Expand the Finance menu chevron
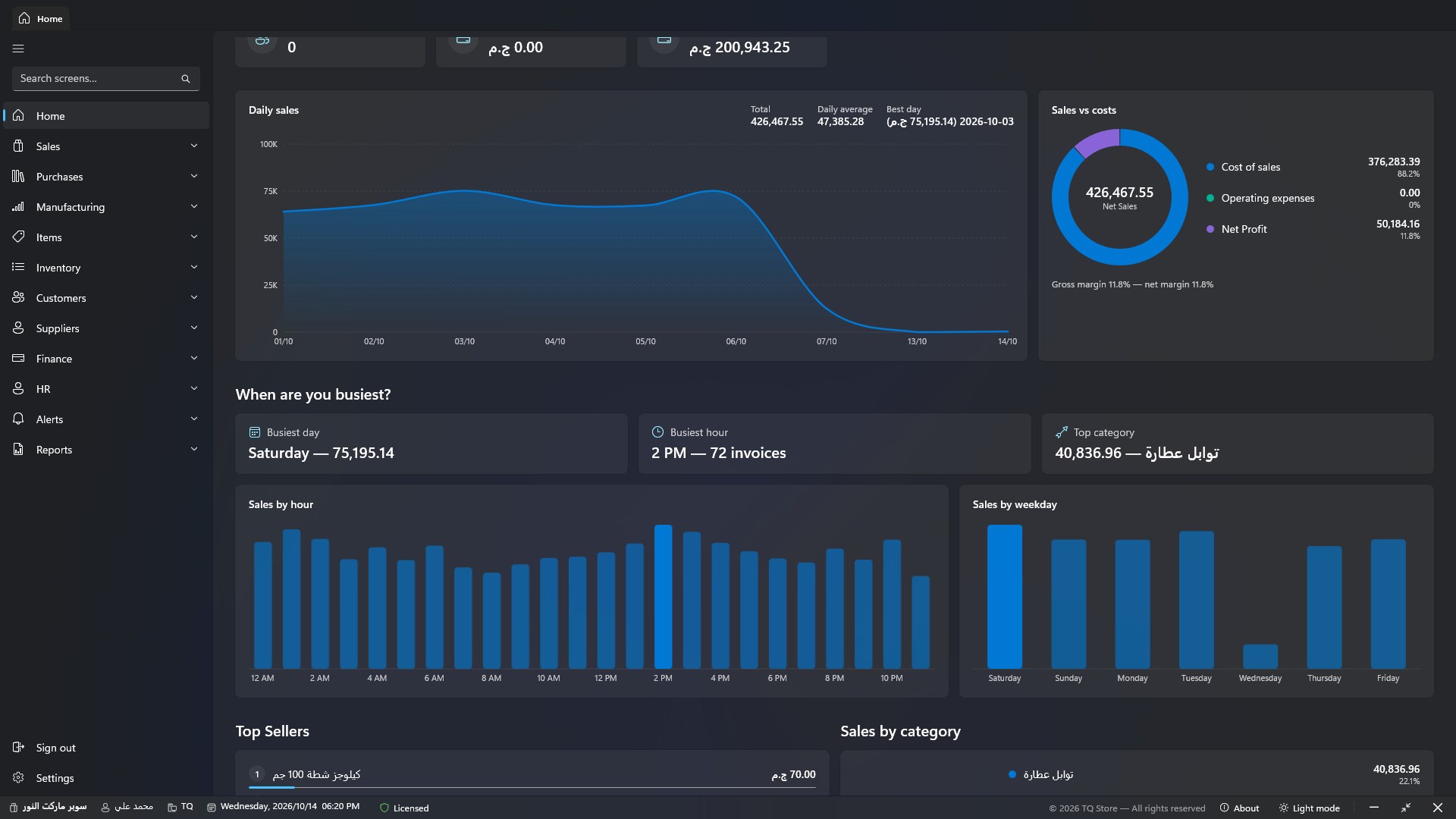 pyautogui.click(x=194, y=358)
